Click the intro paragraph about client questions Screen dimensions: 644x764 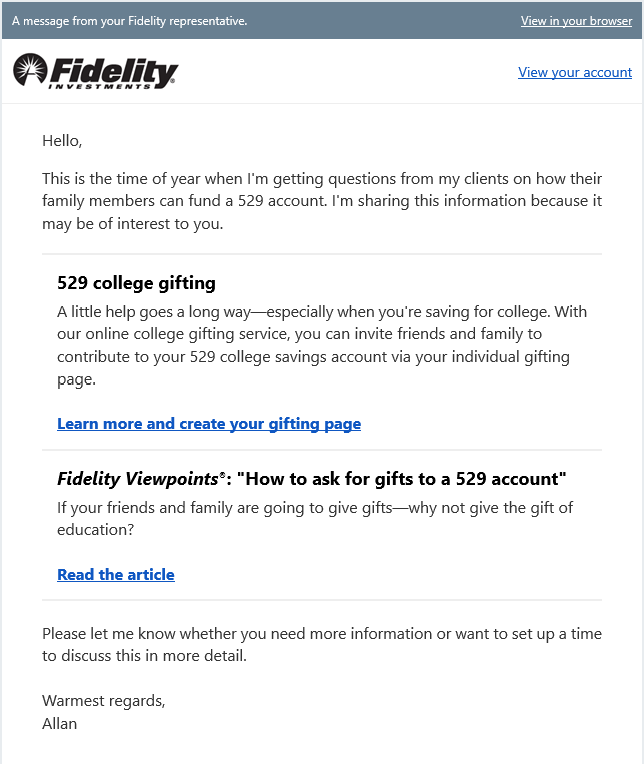pyautogui.click(x=322, y=201)
